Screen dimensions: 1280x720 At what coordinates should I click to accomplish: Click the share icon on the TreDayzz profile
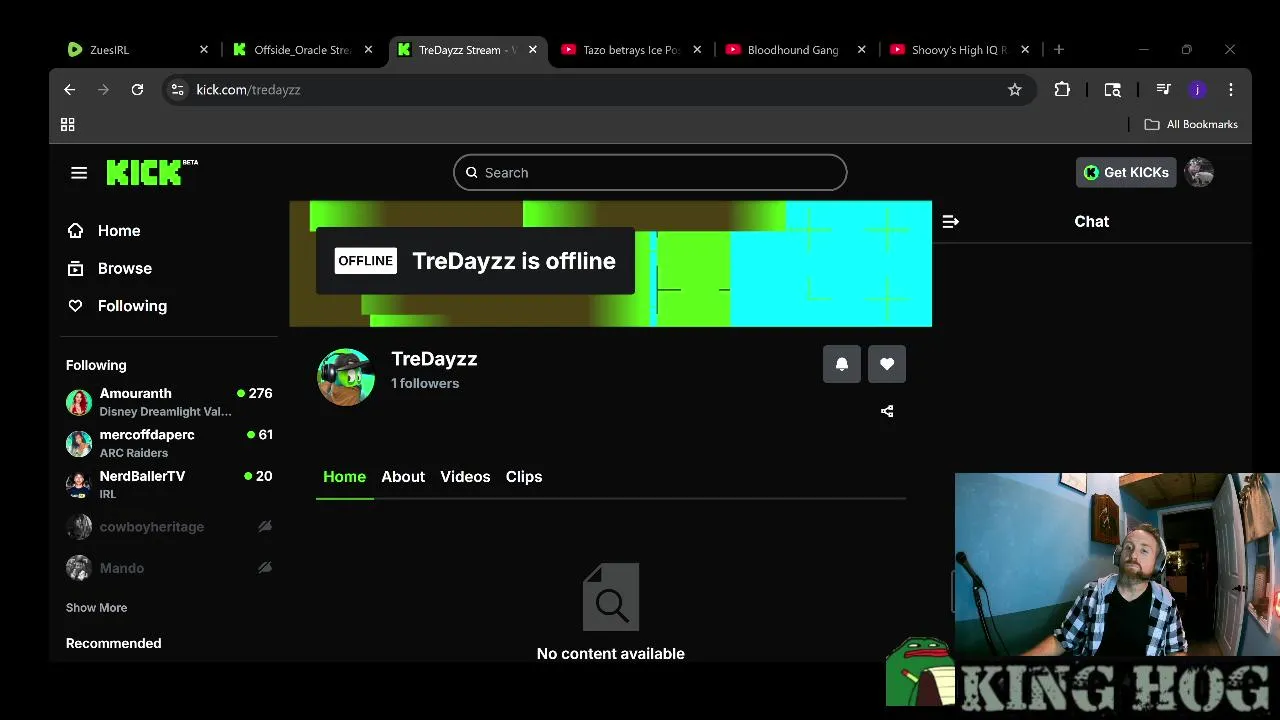pyautogui.click(x=887, y=411)
